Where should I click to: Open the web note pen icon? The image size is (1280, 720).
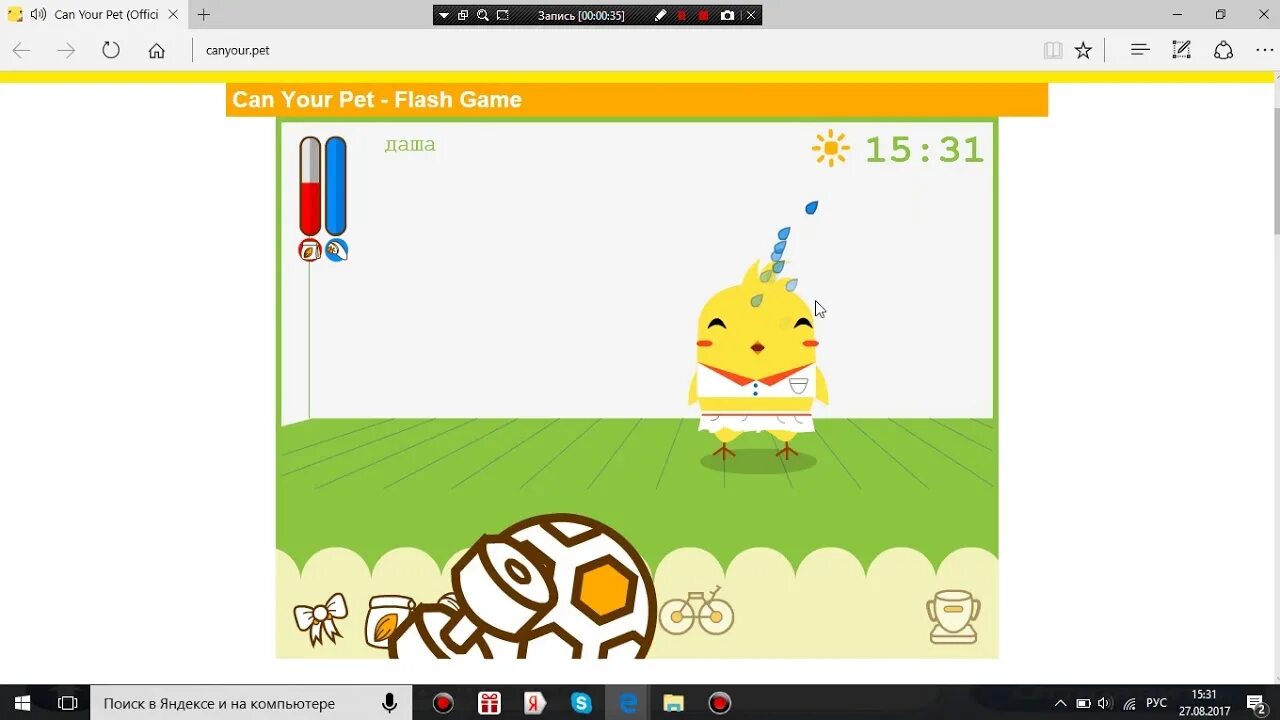1181,49
